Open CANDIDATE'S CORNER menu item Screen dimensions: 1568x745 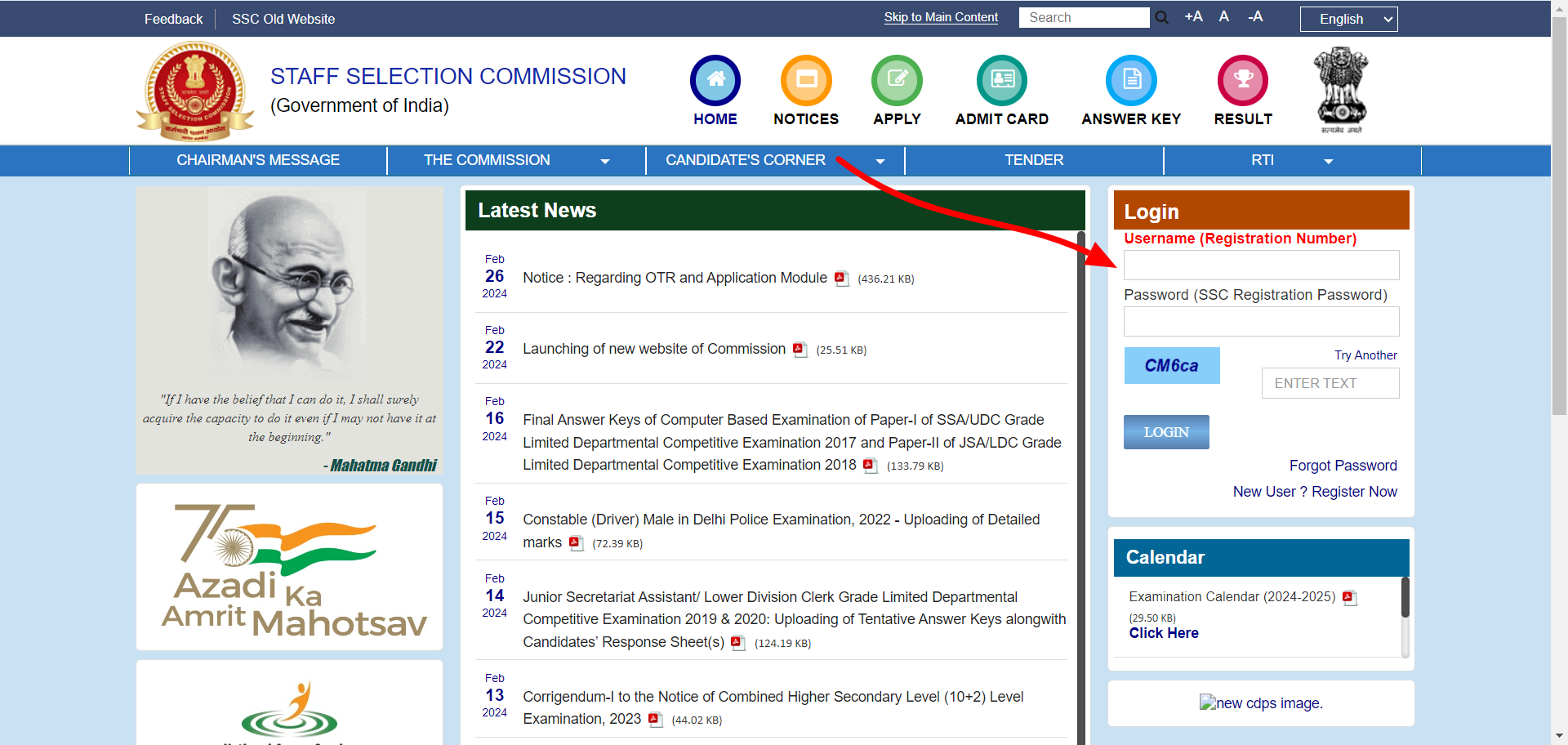click(x=746, y=160)
